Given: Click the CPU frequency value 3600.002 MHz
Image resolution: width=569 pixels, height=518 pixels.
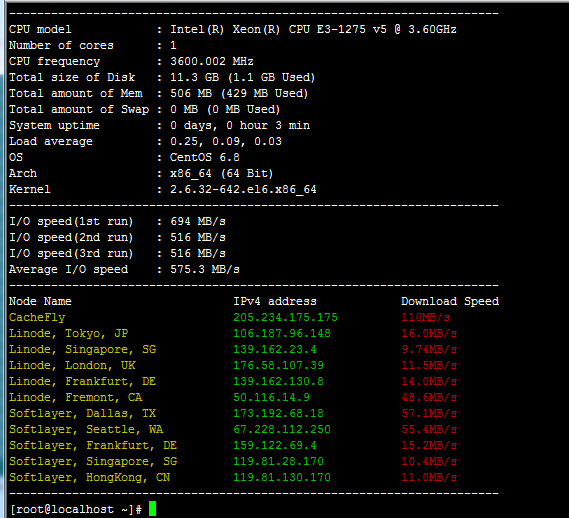Looking at the screenshot, I should click(x=212, y=61).
